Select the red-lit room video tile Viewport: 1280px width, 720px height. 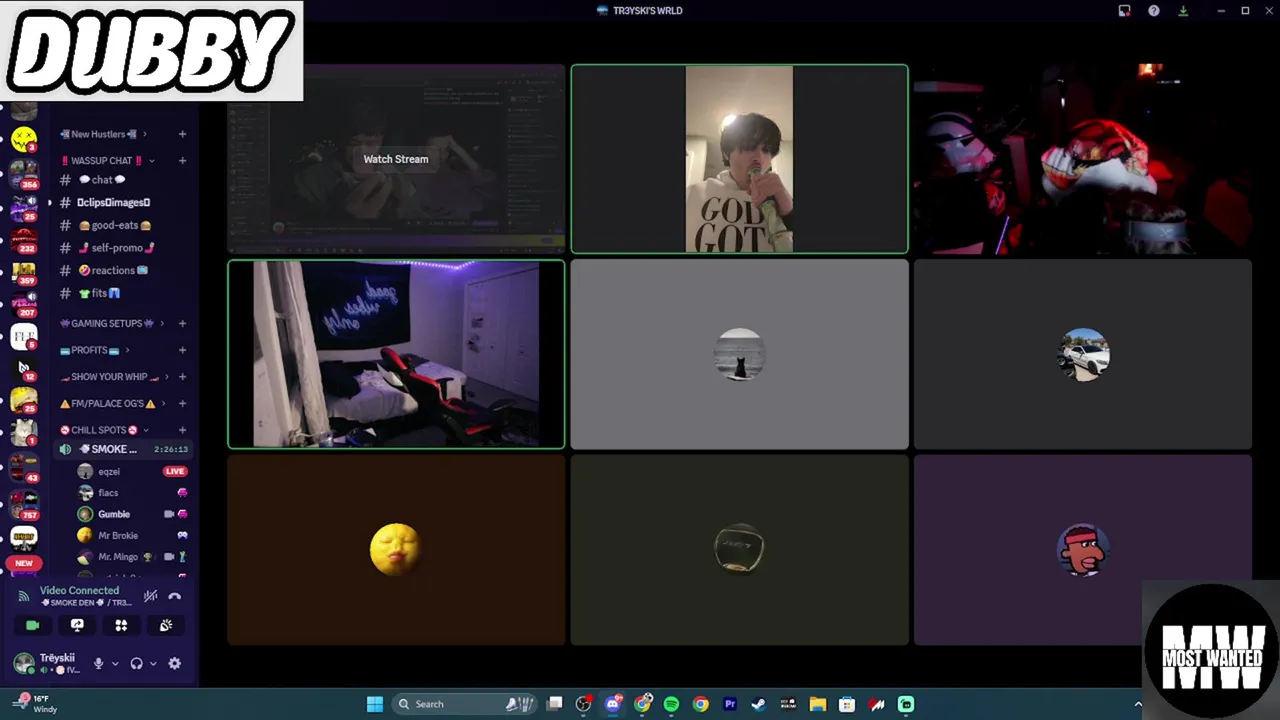(x=1083, y=159)
